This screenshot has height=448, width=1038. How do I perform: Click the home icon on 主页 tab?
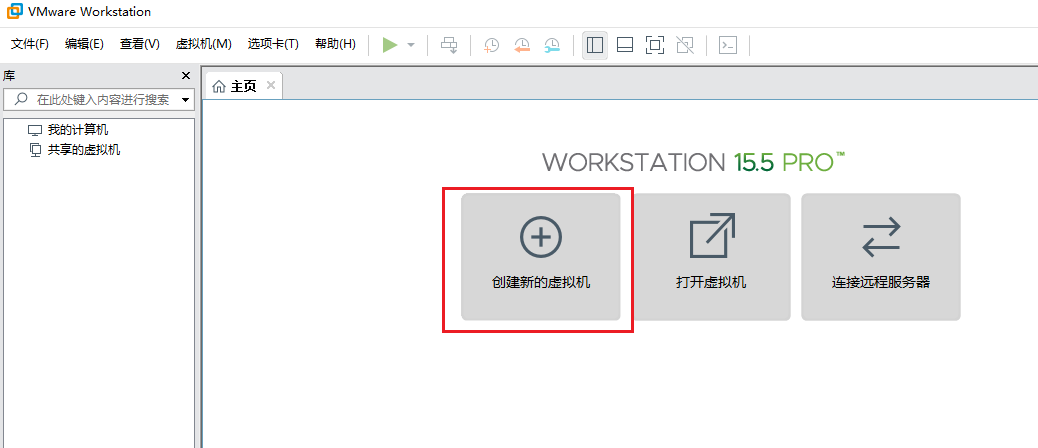tap(219, 87)
